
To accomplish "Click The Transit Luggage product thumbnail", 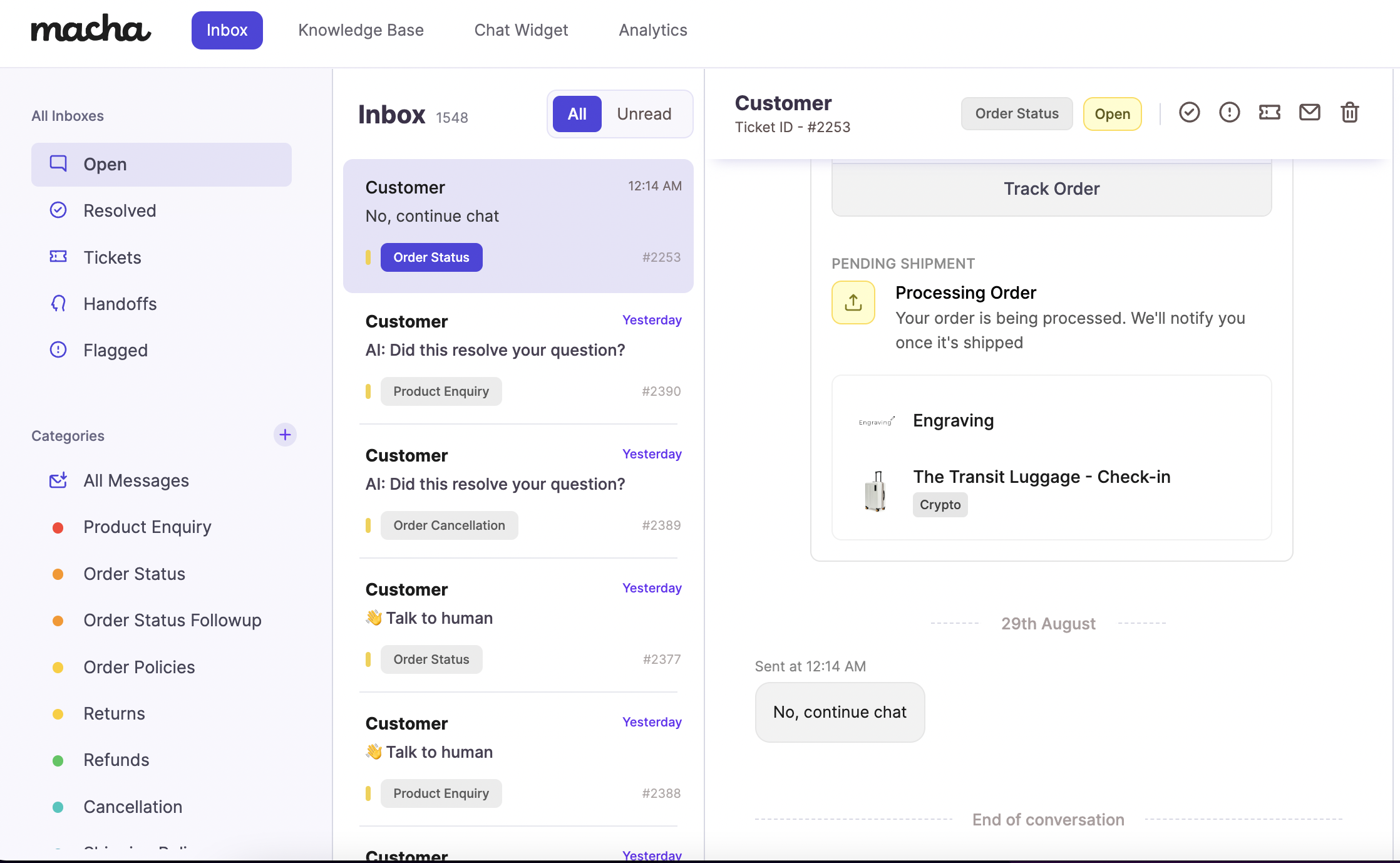I will pyautogui.click(x=875, y=491).
